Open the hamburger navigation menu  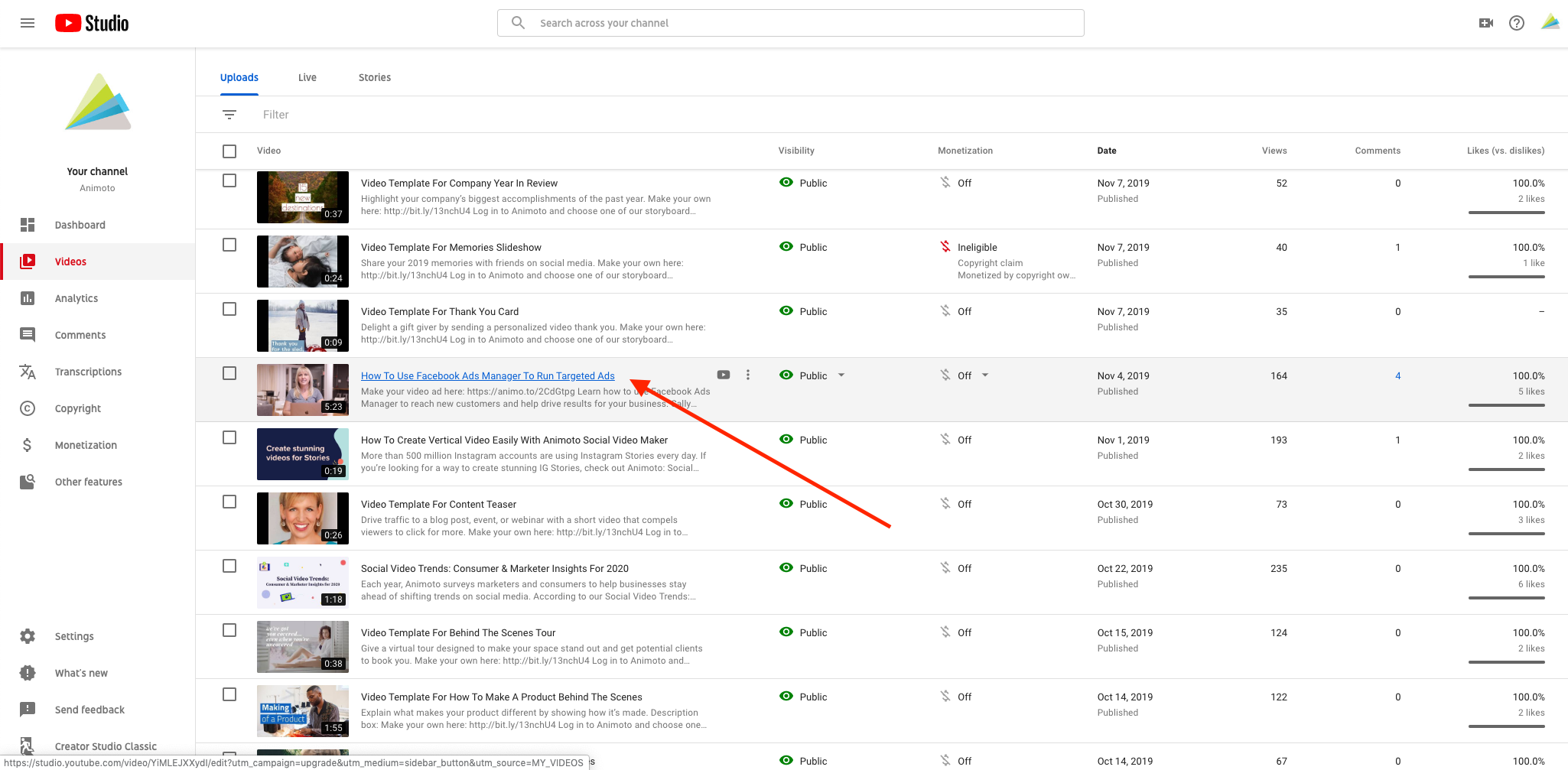tap(28, 23)
